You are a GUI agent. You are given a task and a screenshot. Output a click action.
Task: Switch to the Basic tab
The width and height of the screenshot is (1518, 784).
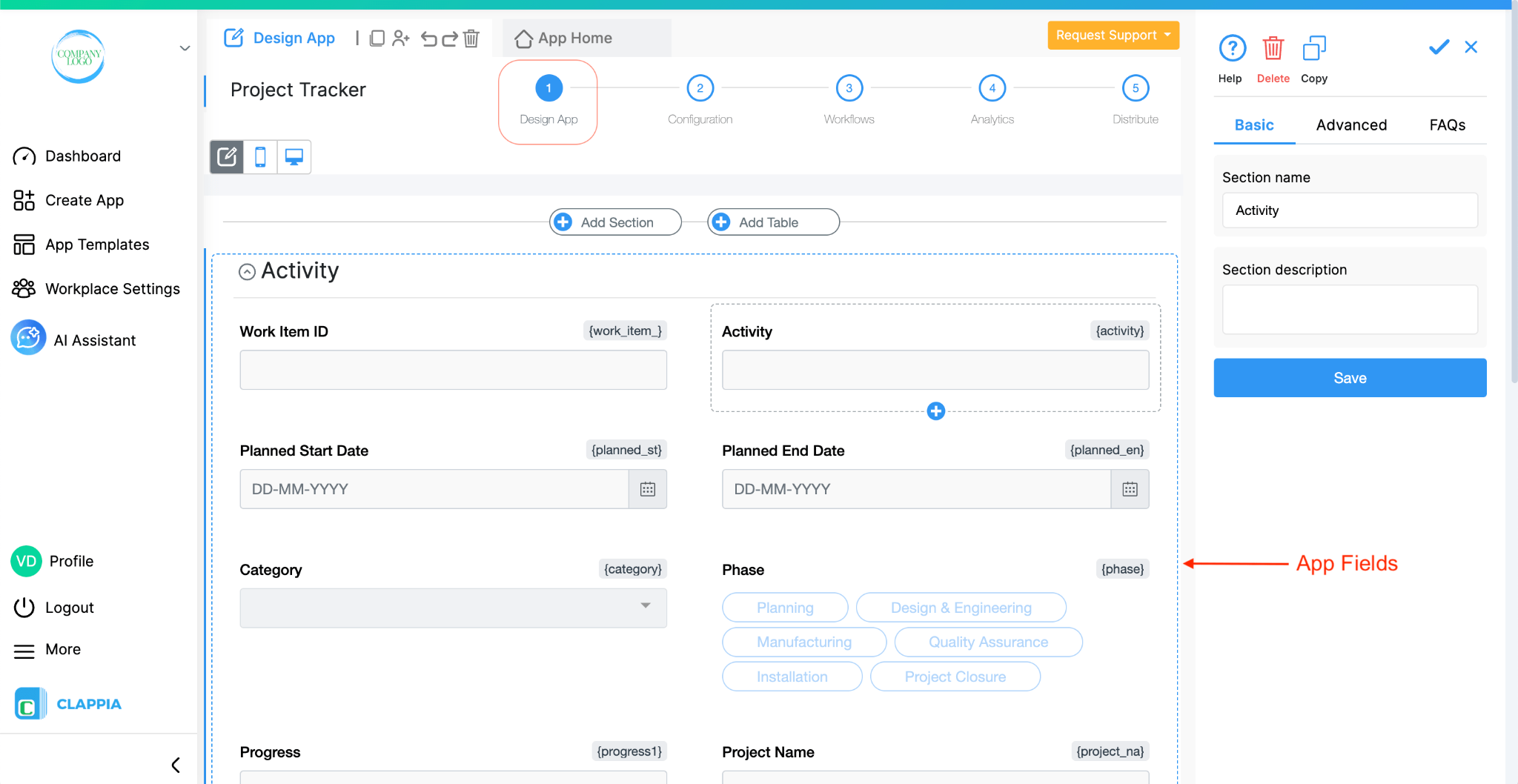coord(1254,125)
